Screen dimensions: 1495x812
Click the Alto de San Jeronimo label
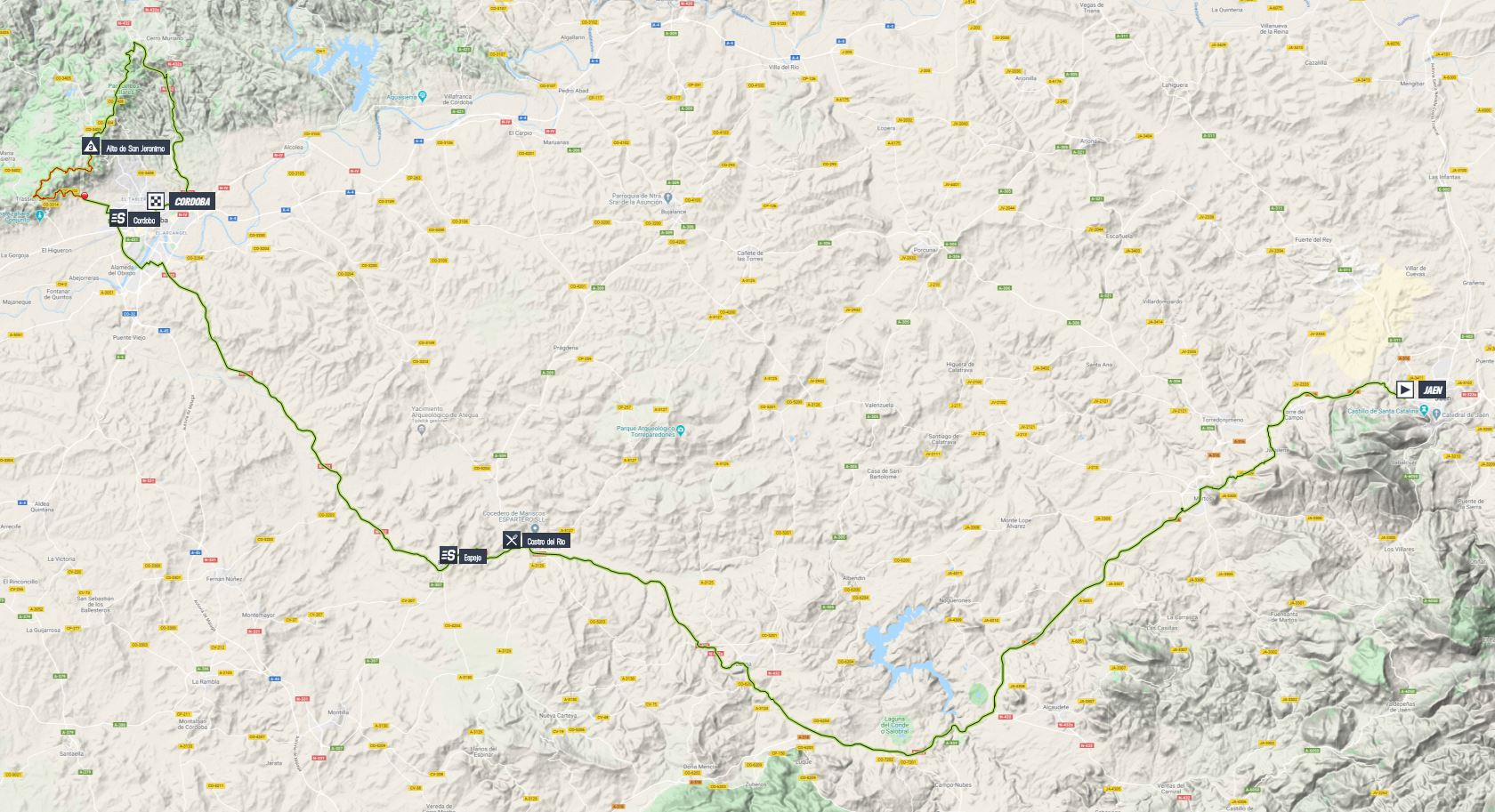(x=134, y=148)
